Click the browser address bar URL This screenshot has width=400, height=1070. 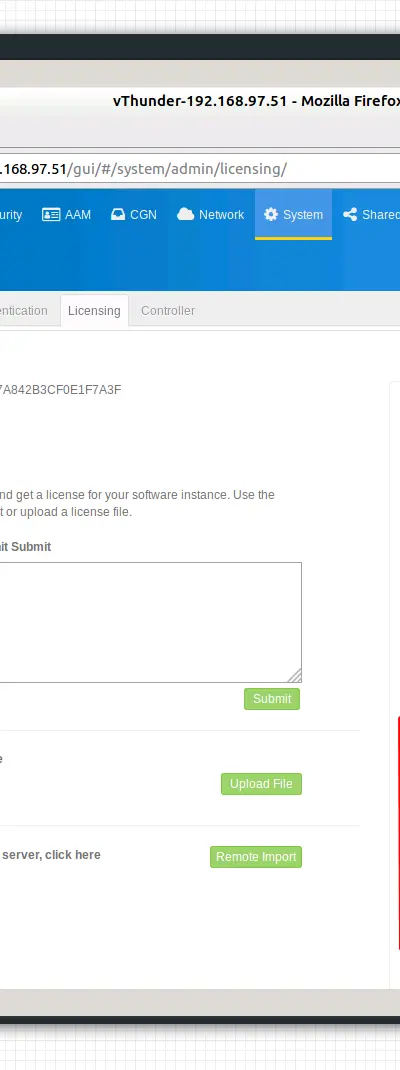coord(143,169)
